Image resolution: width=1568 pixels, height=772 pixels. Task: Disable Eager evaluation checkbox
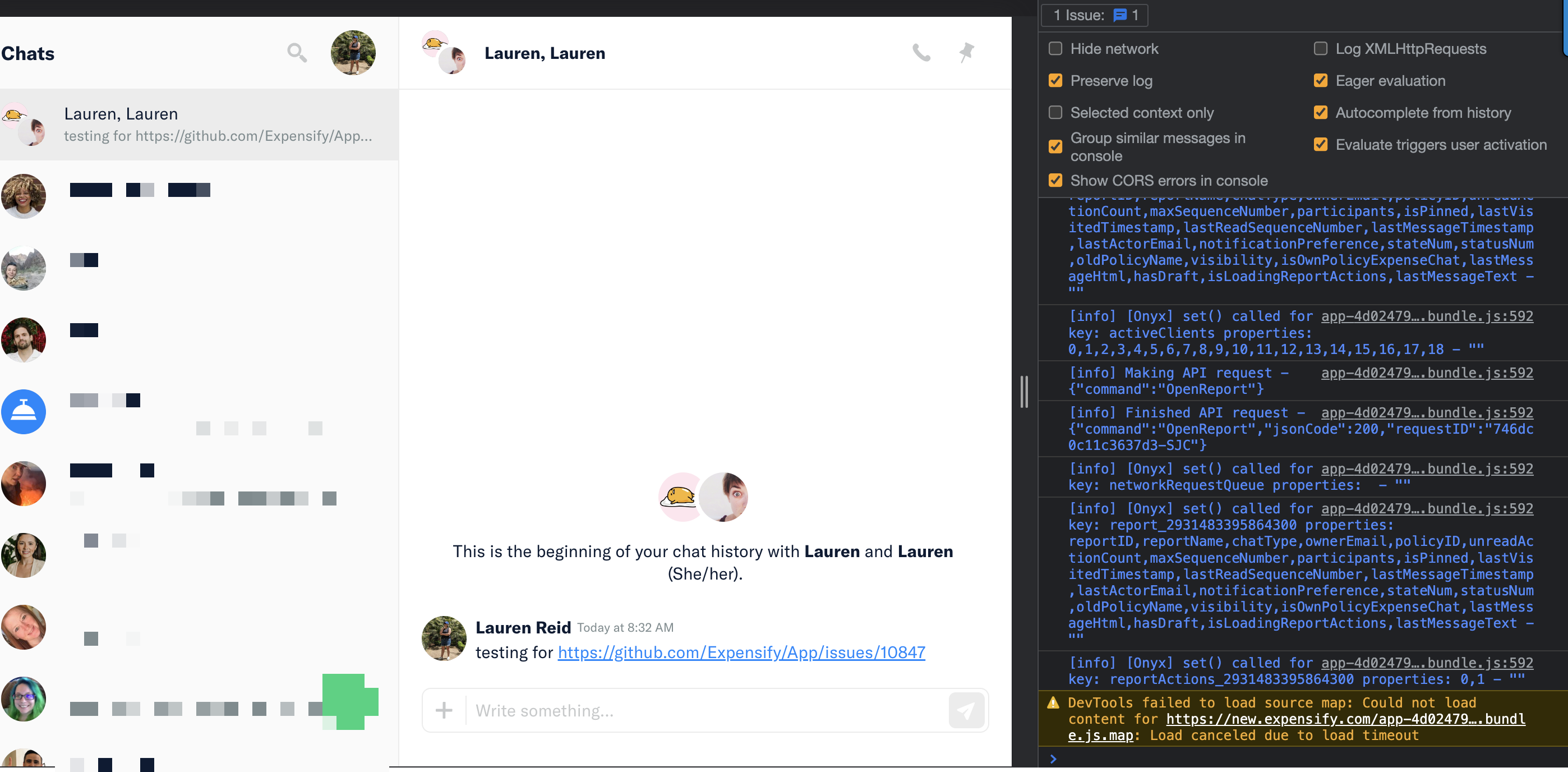pos(1320,81)
